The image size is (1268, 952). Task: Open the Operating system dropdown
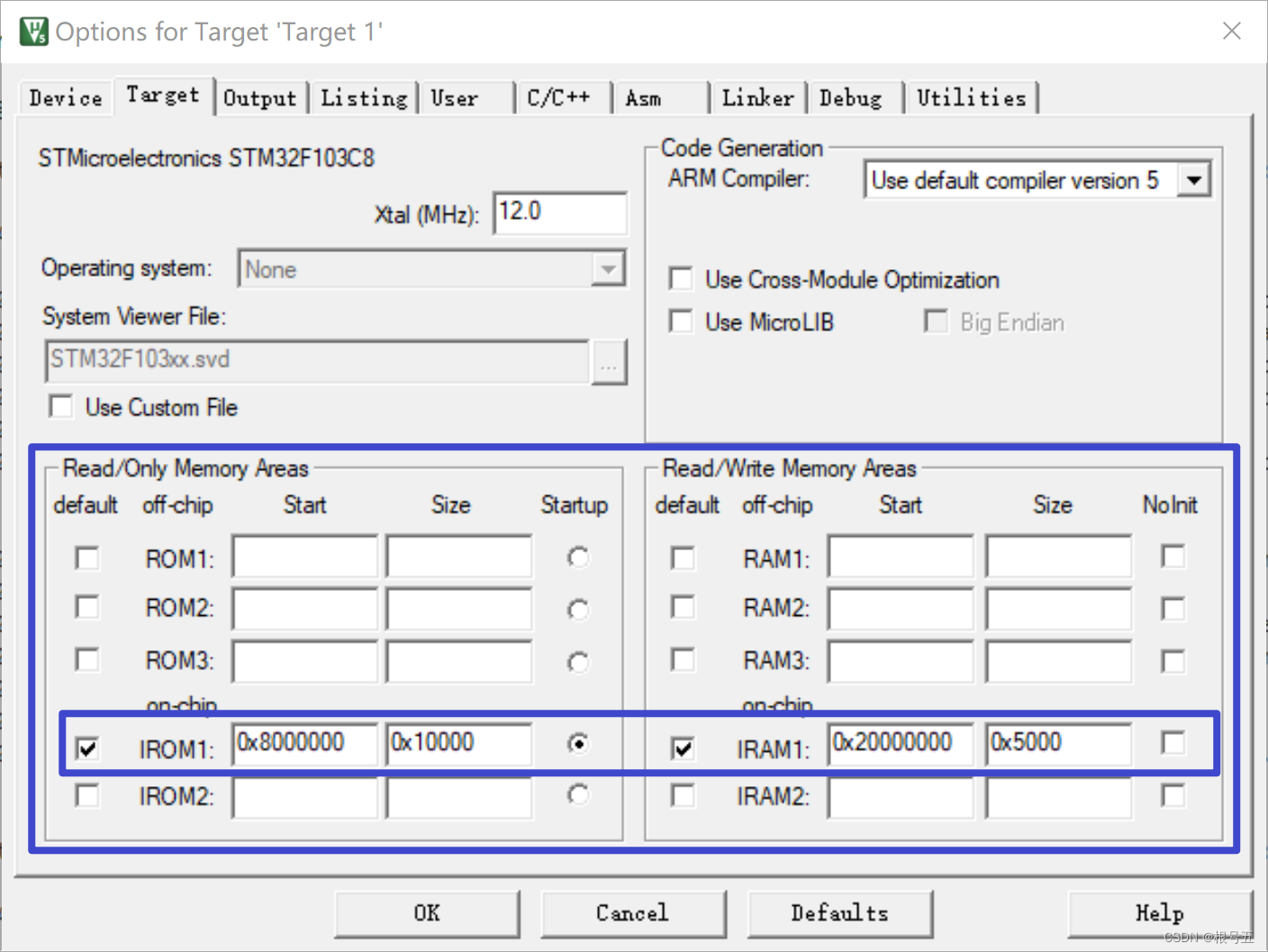[x=609, y=268]
